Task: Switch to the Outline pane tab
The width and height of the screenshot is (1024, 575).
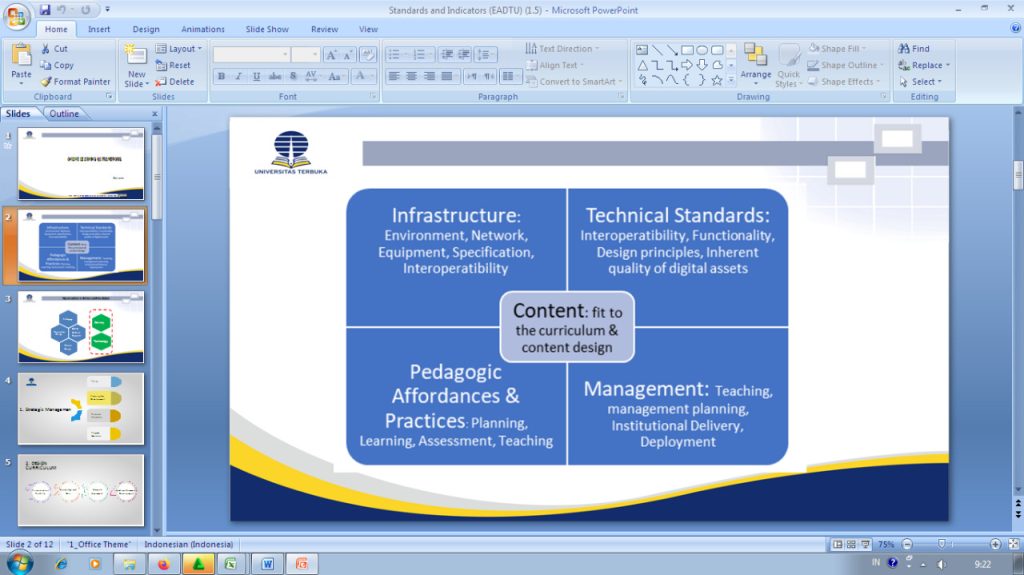Action: coord(64,114)
